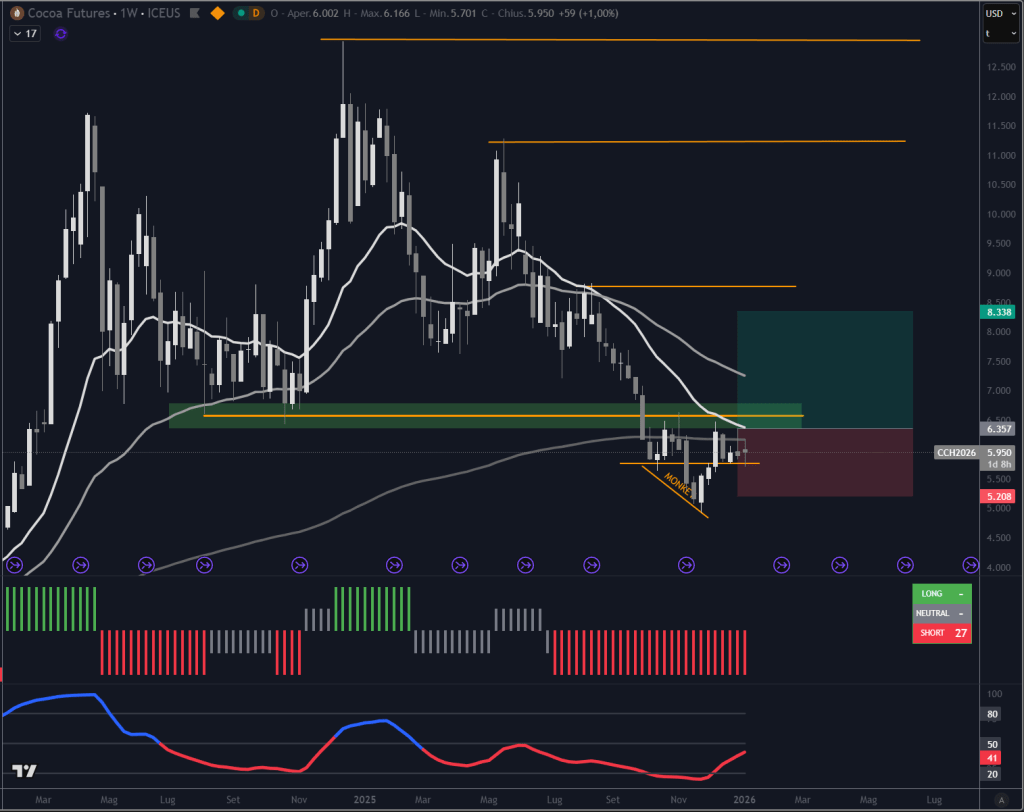
Task: Click the 41 value on the RSI scale
Action: pos(989,758)
